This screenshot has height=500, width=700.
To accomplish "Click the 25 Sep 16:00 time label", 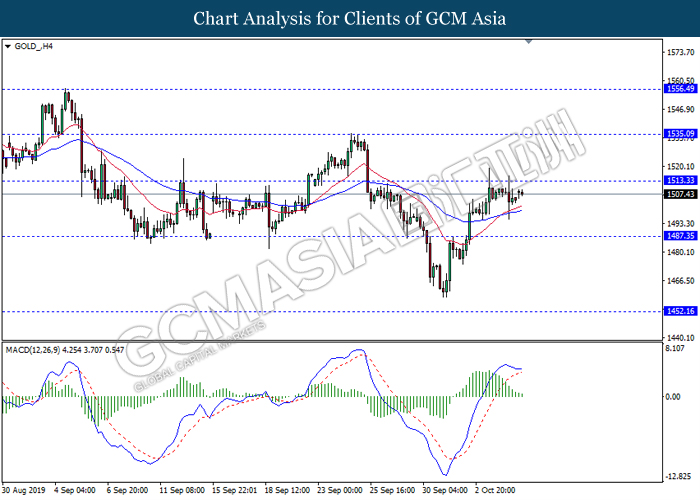I will pyautogui.click(x=392, y=490).
